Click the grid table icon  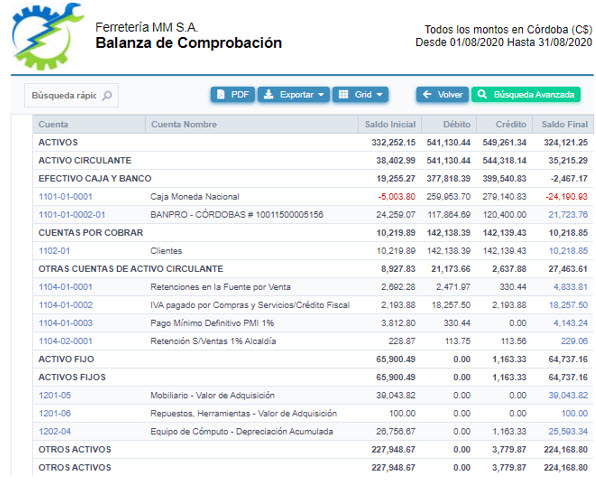click(x=343, y=95)
